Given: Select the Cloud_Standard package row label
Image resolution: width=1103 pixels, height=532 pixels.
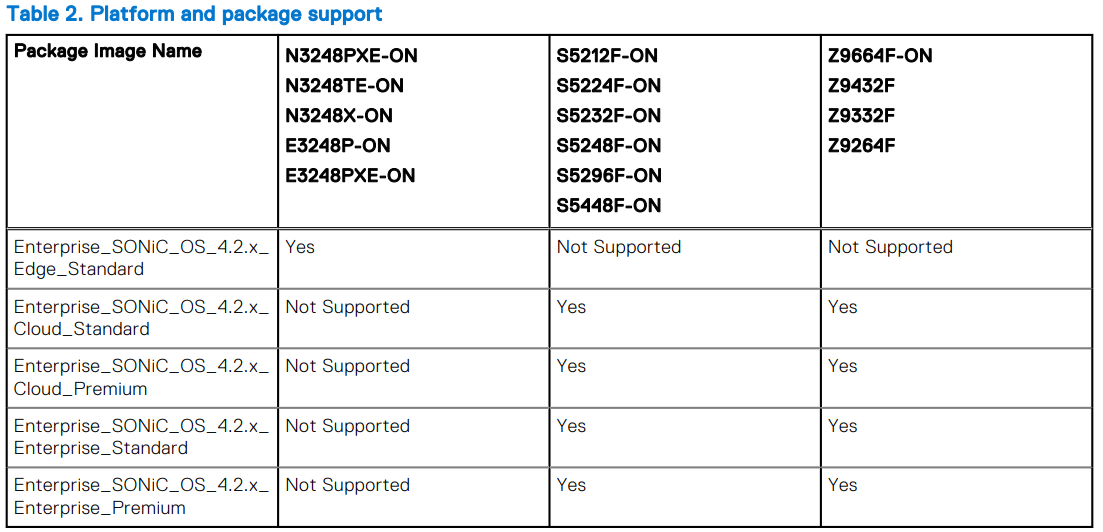Looking at the screenshot, I should coord(140,318).
